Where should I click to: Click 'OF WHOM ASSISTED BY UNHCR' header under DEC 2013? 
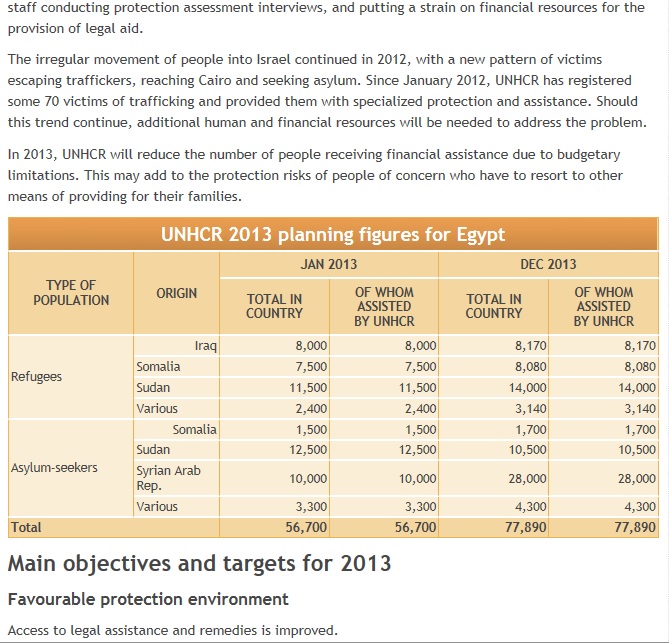604,306
